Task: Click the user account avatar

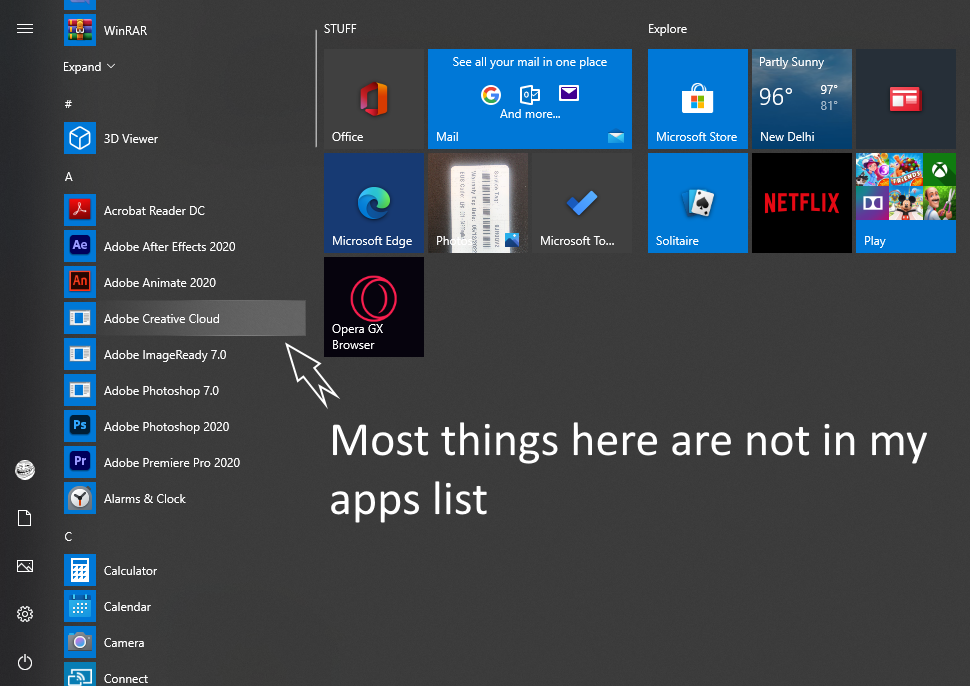Action: (25, 470)
